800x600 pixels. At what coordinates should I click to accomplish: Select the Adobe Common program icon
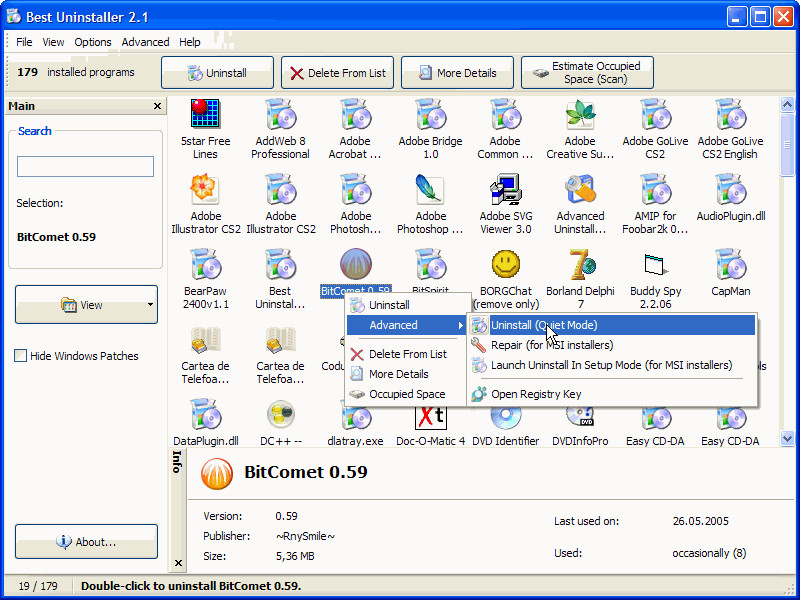click(505, 114)
